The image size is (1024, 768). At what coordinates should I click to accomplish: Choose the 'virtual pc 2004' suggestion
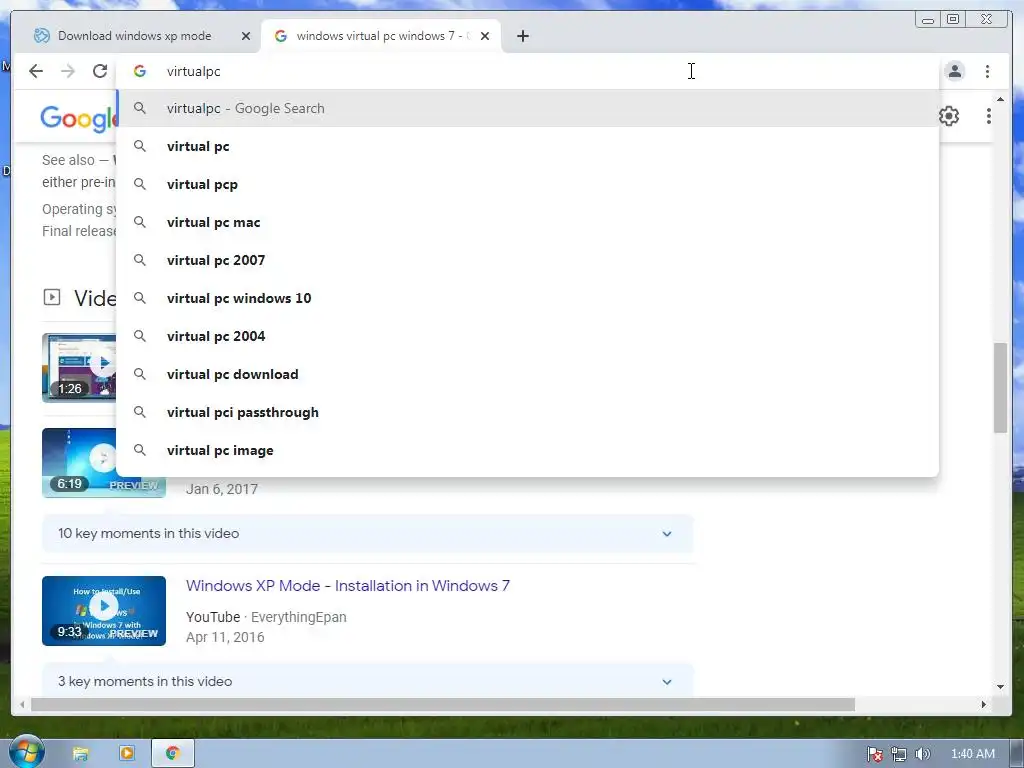click(x=528, y=336)
